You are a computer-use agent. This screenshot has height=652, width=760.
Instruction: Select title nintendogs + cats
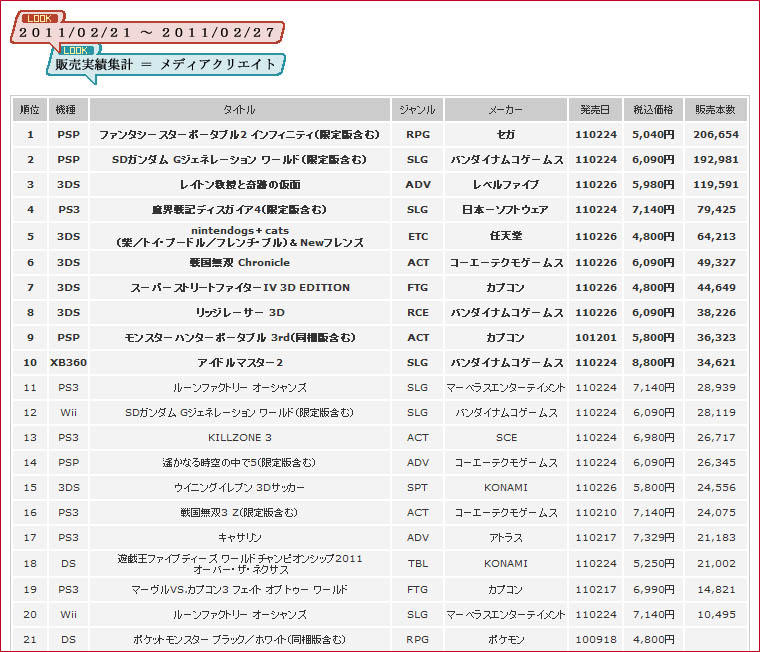click(x=239, y=237)
